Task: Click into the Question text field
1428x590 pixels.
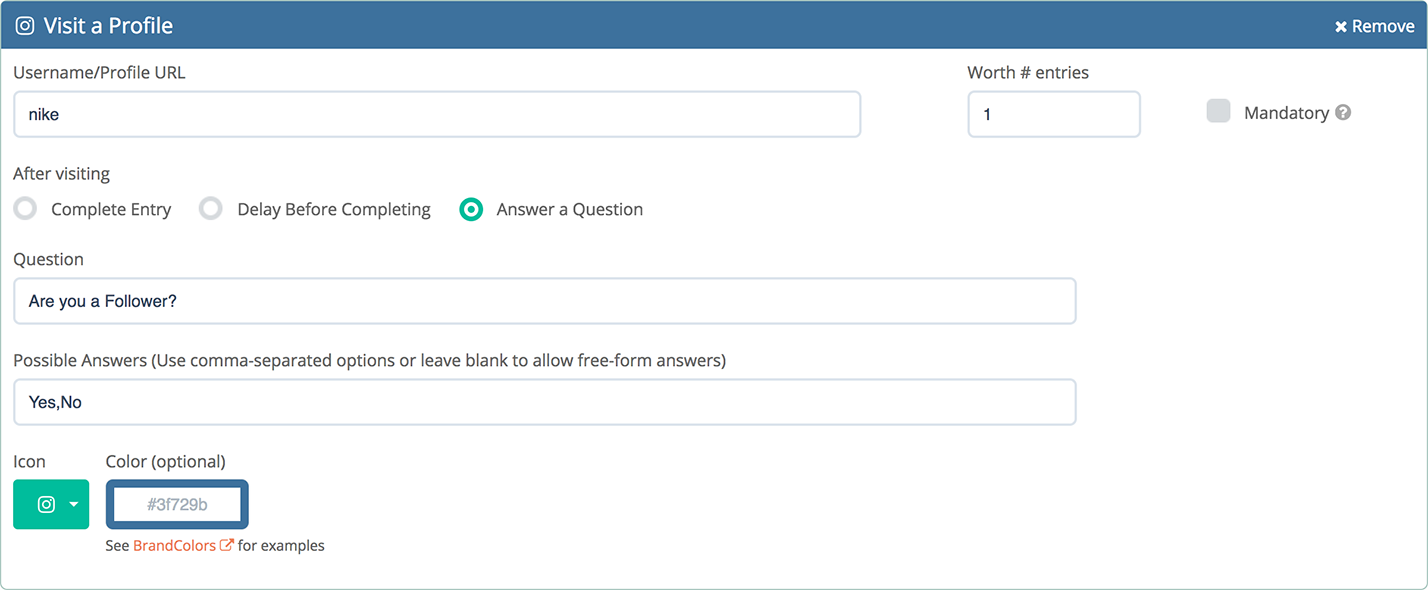Action: 544,301
